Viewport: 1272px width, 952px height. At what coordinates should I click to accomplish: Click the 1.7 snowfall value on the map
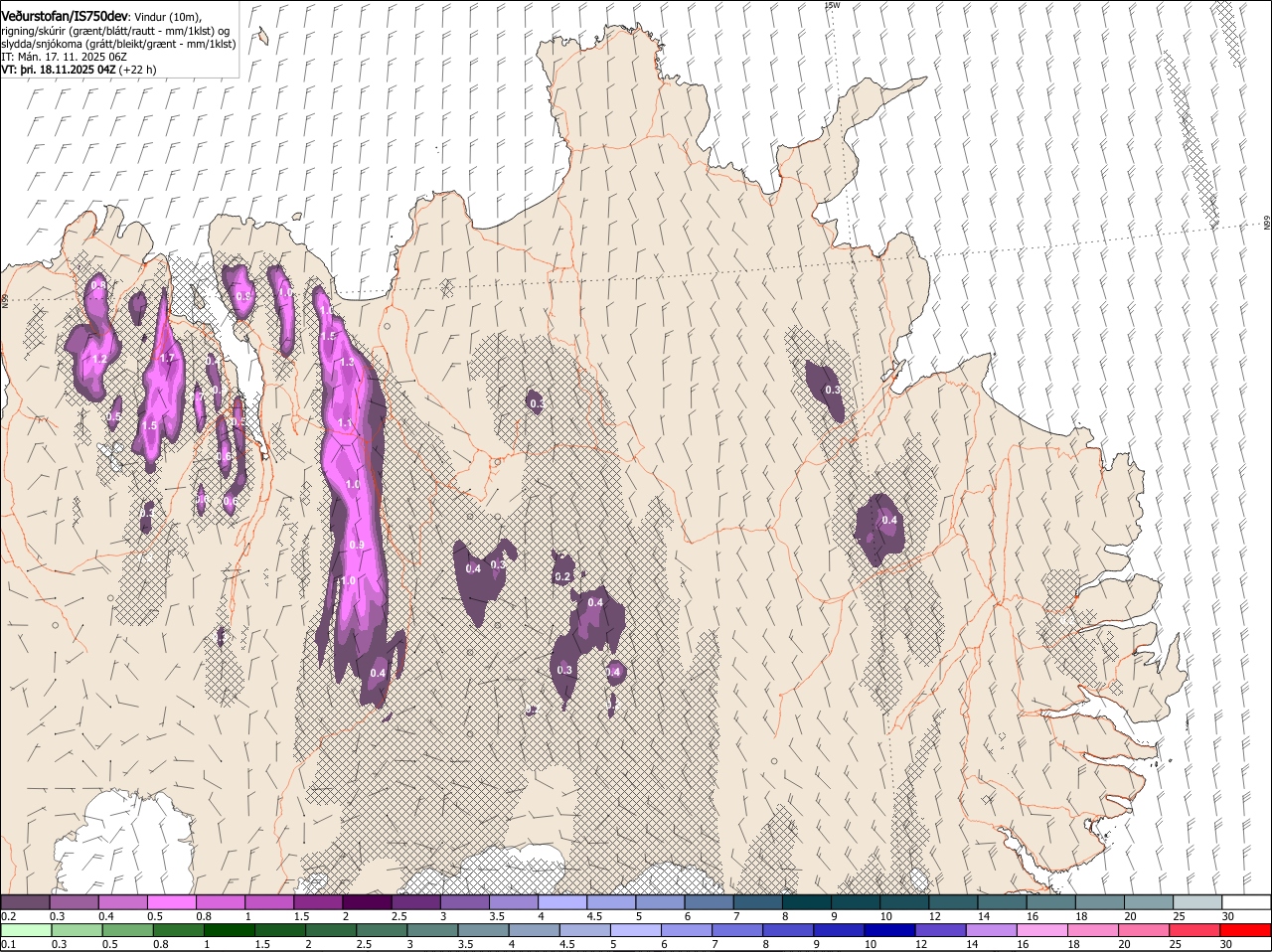click(x=167, y=359)
